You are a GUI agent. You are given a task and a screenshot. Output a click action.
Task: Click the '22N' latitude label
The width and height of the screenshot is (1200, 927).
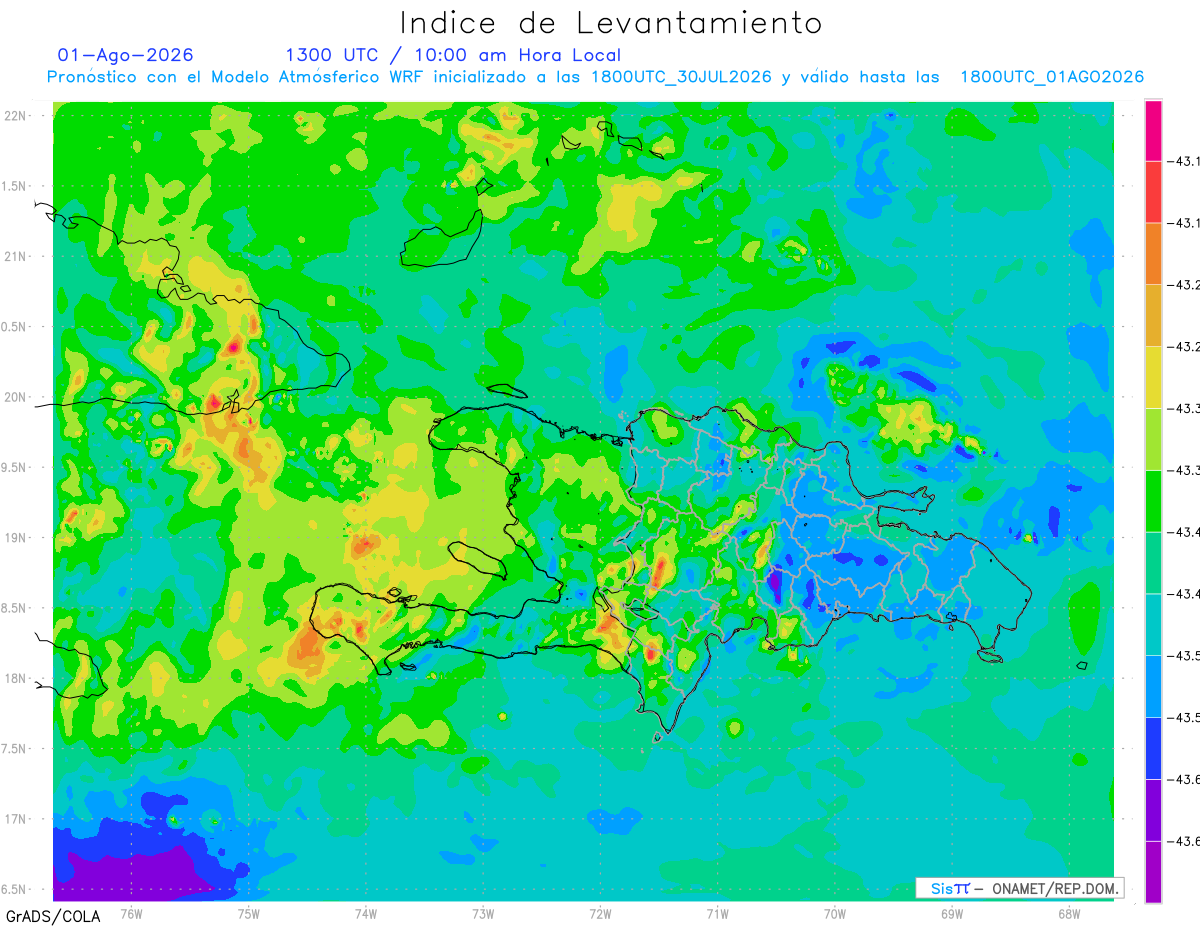(x=17, y=115)
